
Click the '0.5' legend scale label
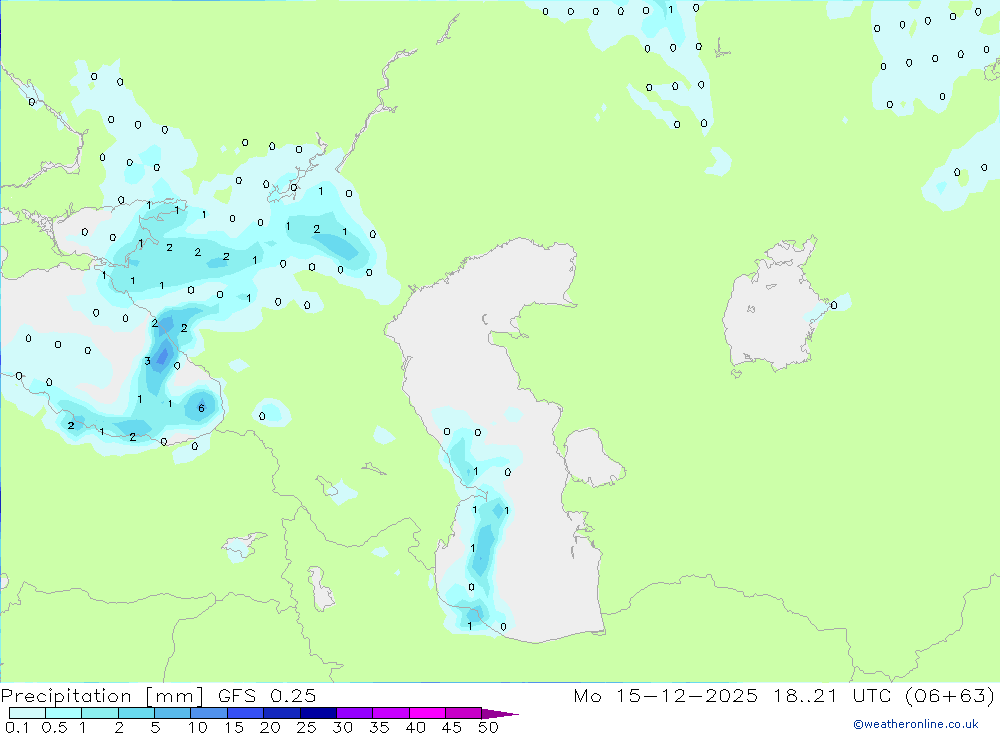54,727
